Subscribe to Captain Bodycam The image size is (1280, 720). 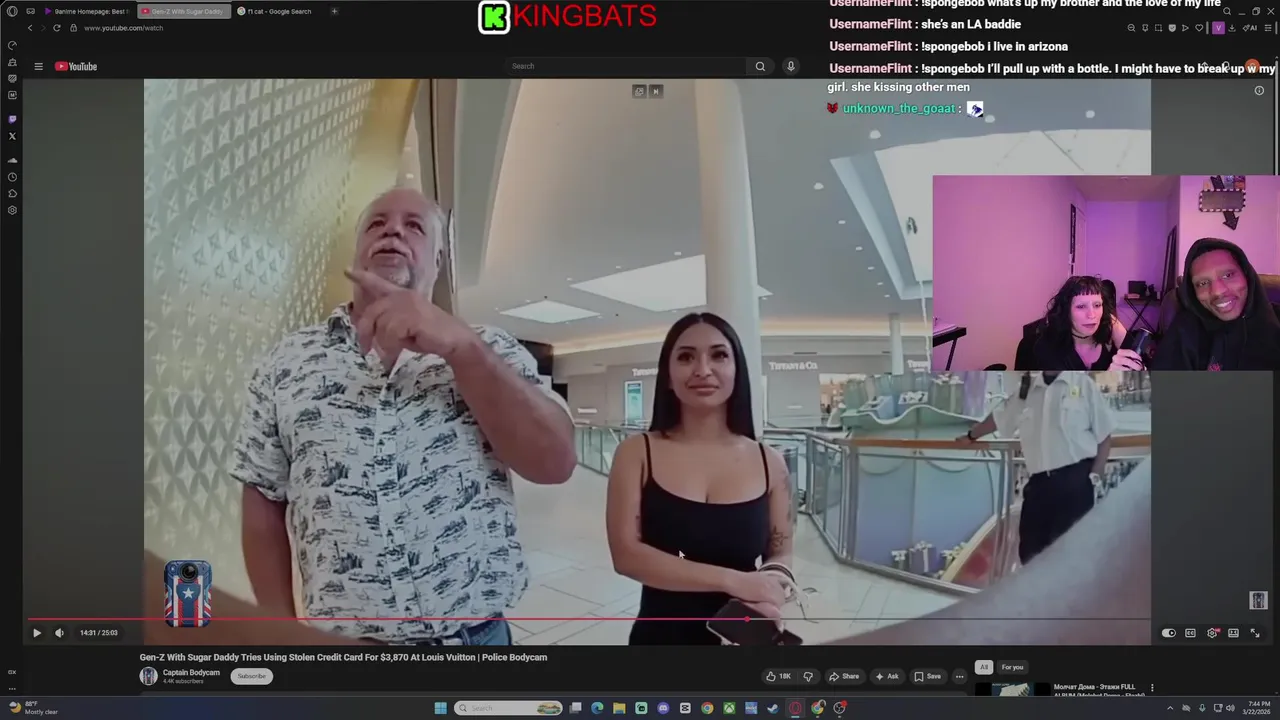(251, 676)
